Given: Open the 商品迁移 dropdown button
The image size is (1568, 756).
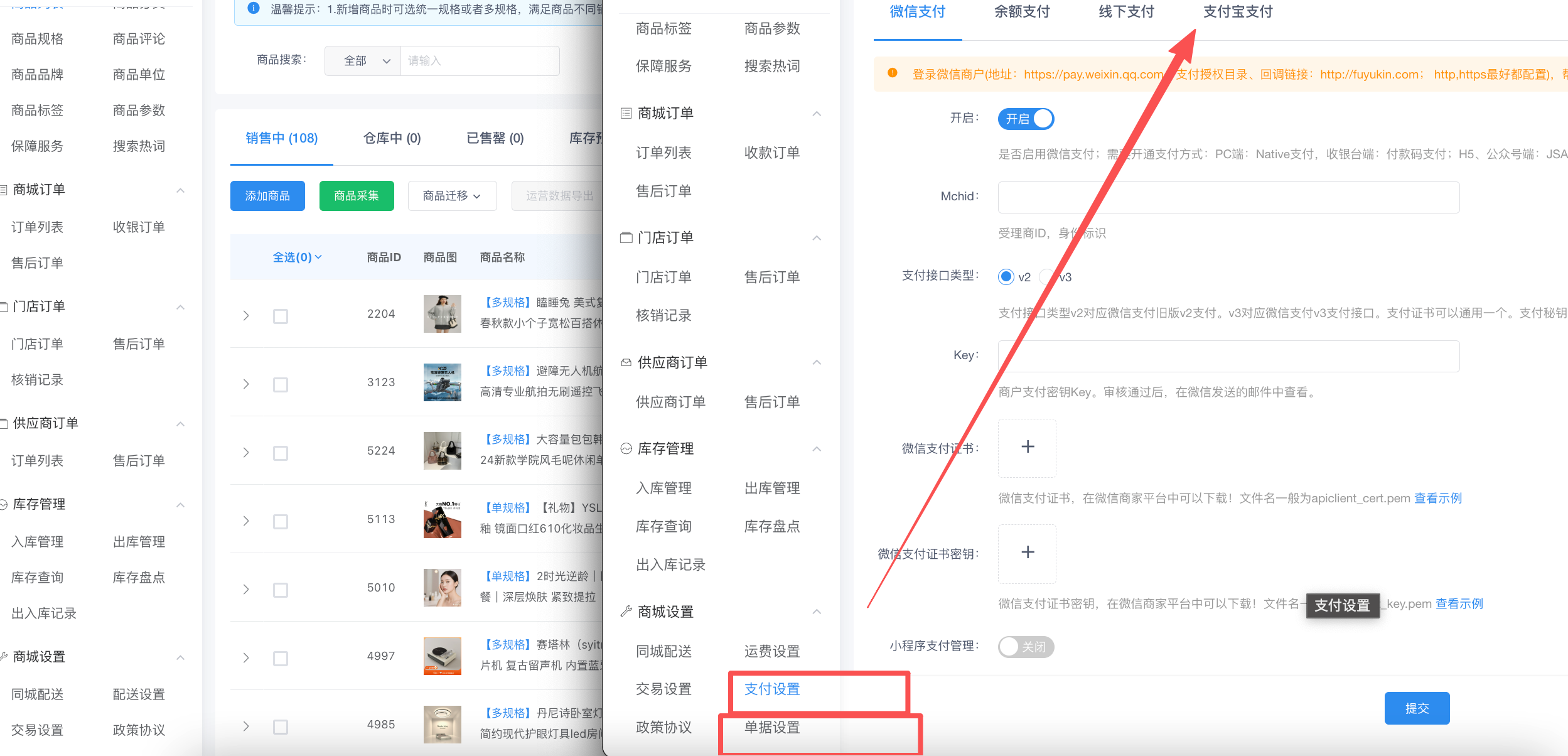Looking at the screenshot, I should 452,196.
